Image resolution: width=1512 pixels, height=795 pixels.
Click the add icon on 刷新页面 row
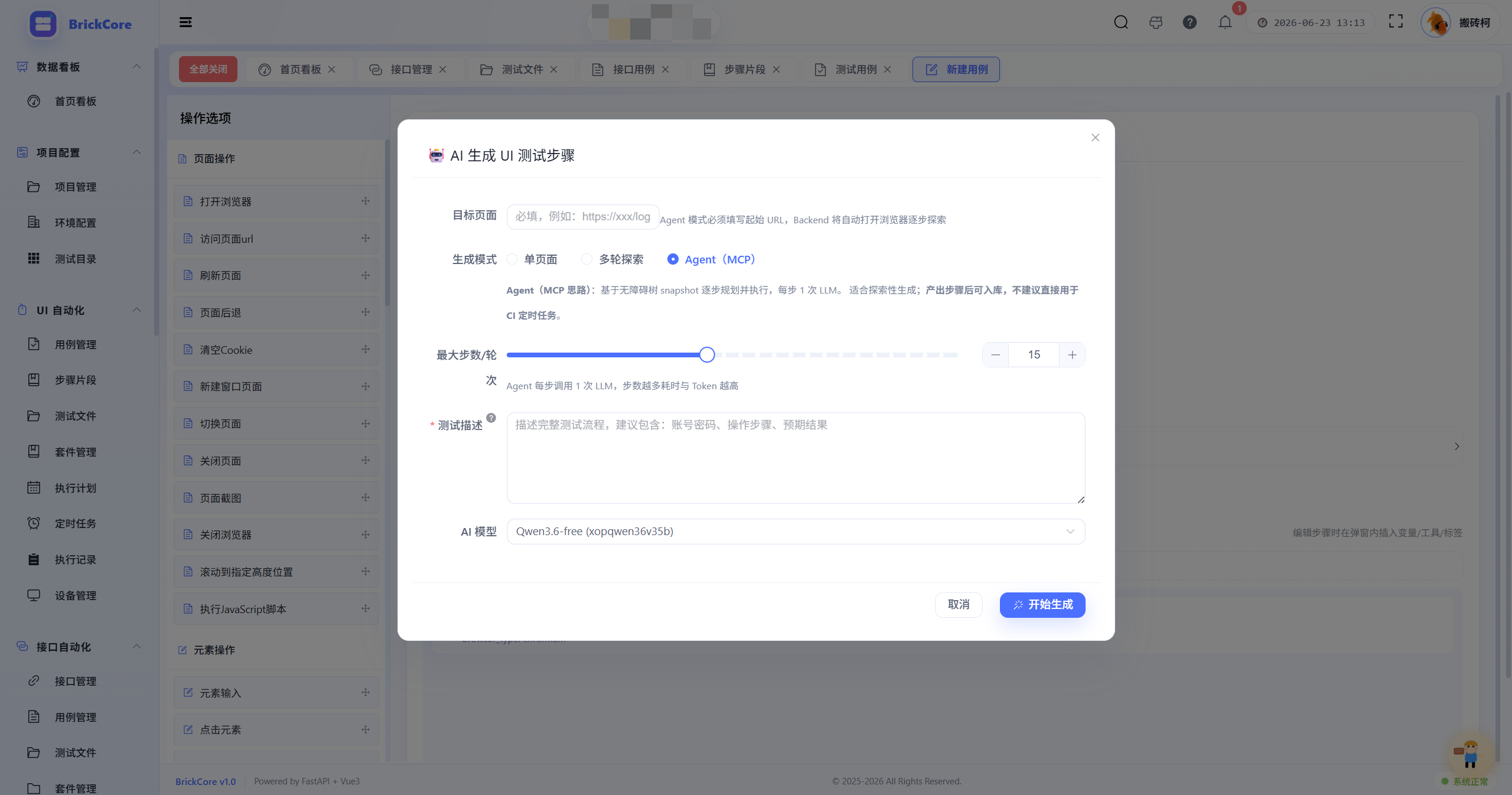(366, 275)
